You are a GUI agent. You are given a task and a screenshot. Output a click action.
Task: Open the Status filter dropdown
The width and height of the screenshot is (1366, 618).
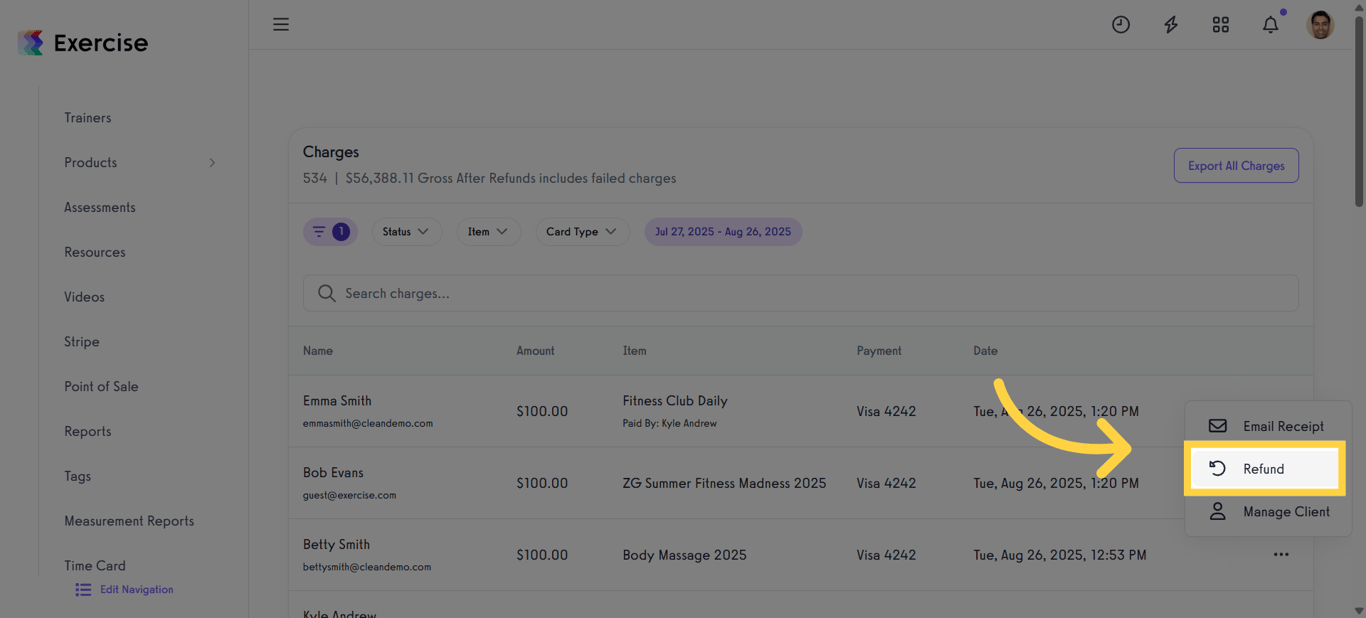coord(406,232)
